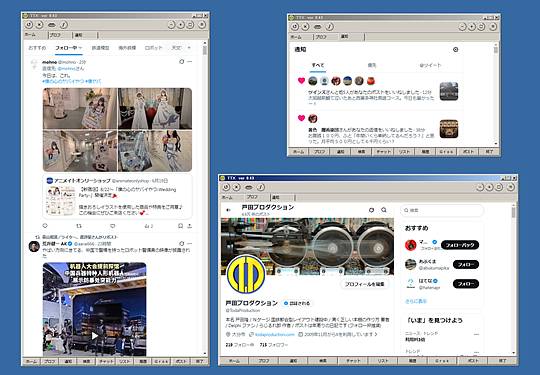The image size is (540, 375).
Task: Click left timeline window vertical scrollbar
Action: pyautogui.click(x=205, y=198)
